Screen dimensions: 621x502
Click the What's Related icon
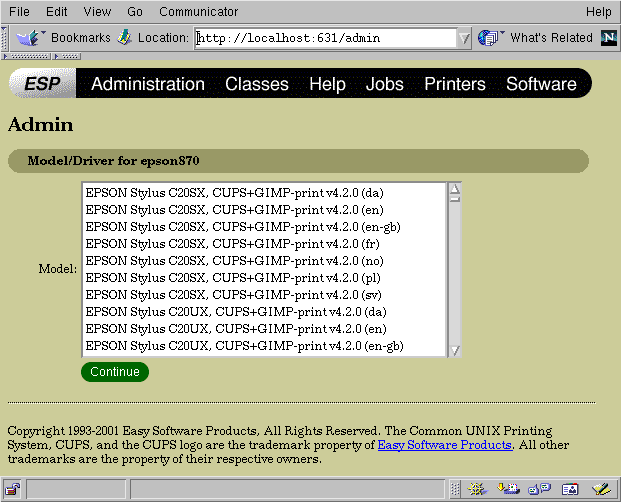pyautogui.click(x=489, y=38)
